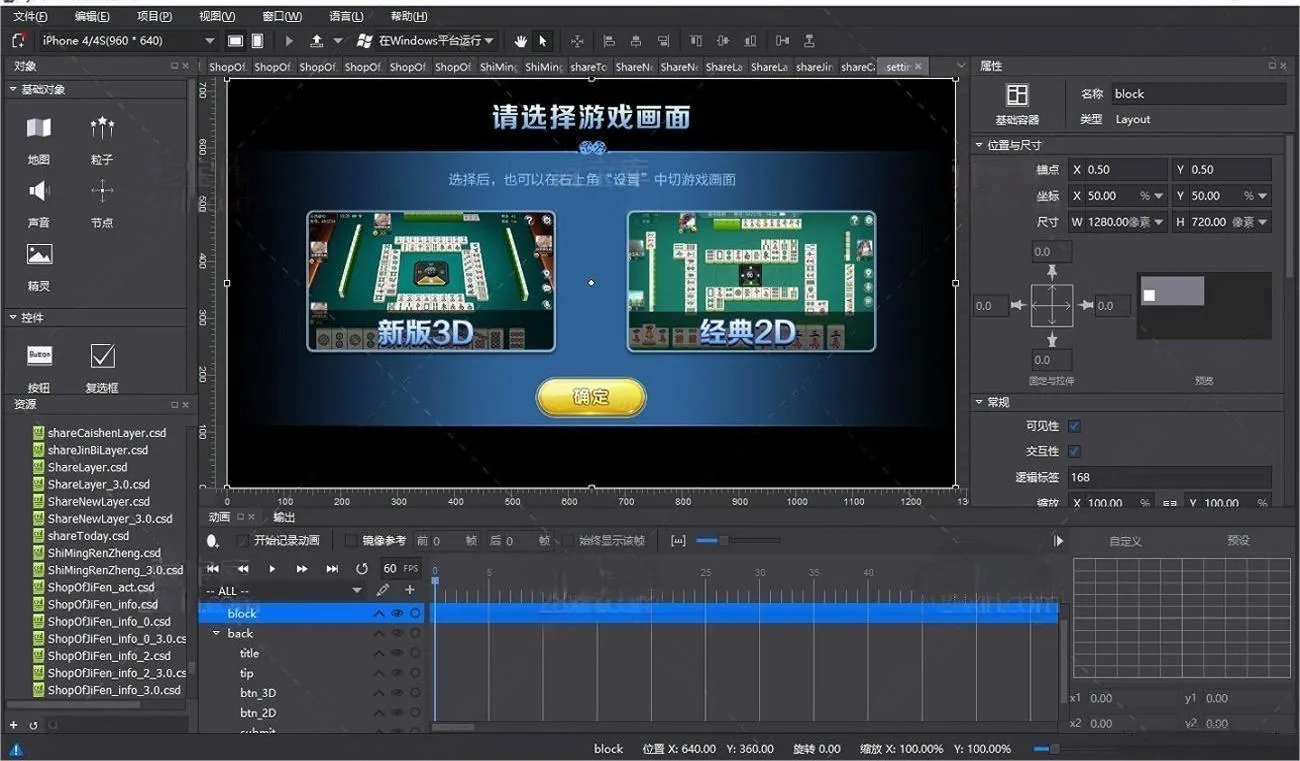This screenshot has width=1300, height=761.
Task: Click the 开始记录动画 record button
Action: 279,541
